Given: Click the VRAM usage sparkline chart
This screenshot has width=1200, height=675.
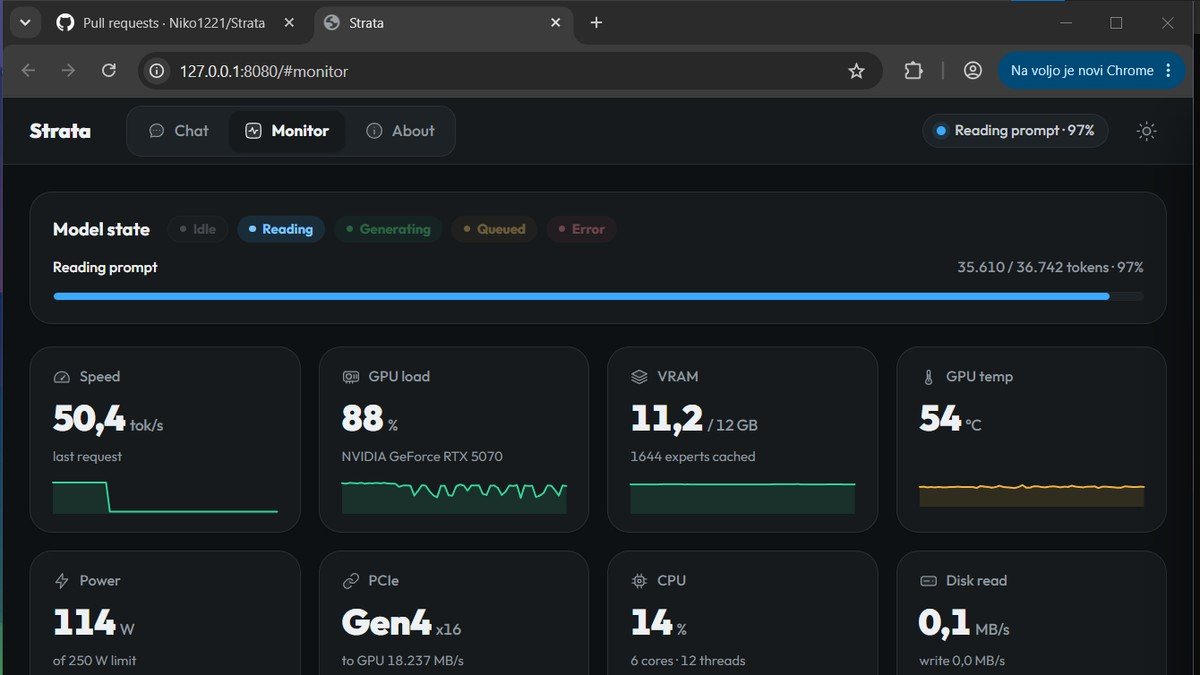Looking at the screenshot, I should click(x=743, y=497).
